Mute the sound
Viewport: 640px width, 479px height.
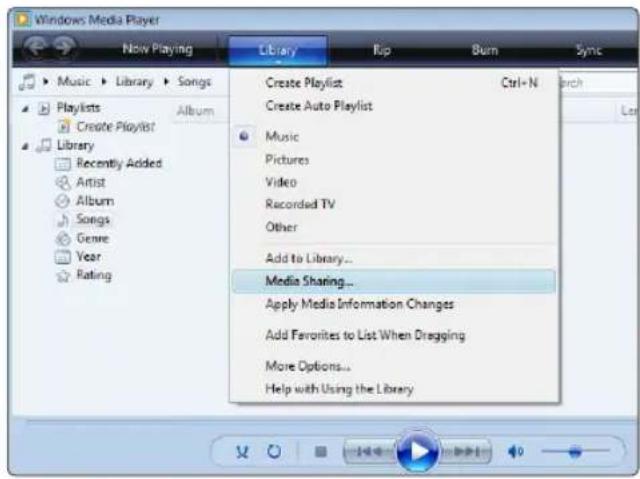[515, 452]
